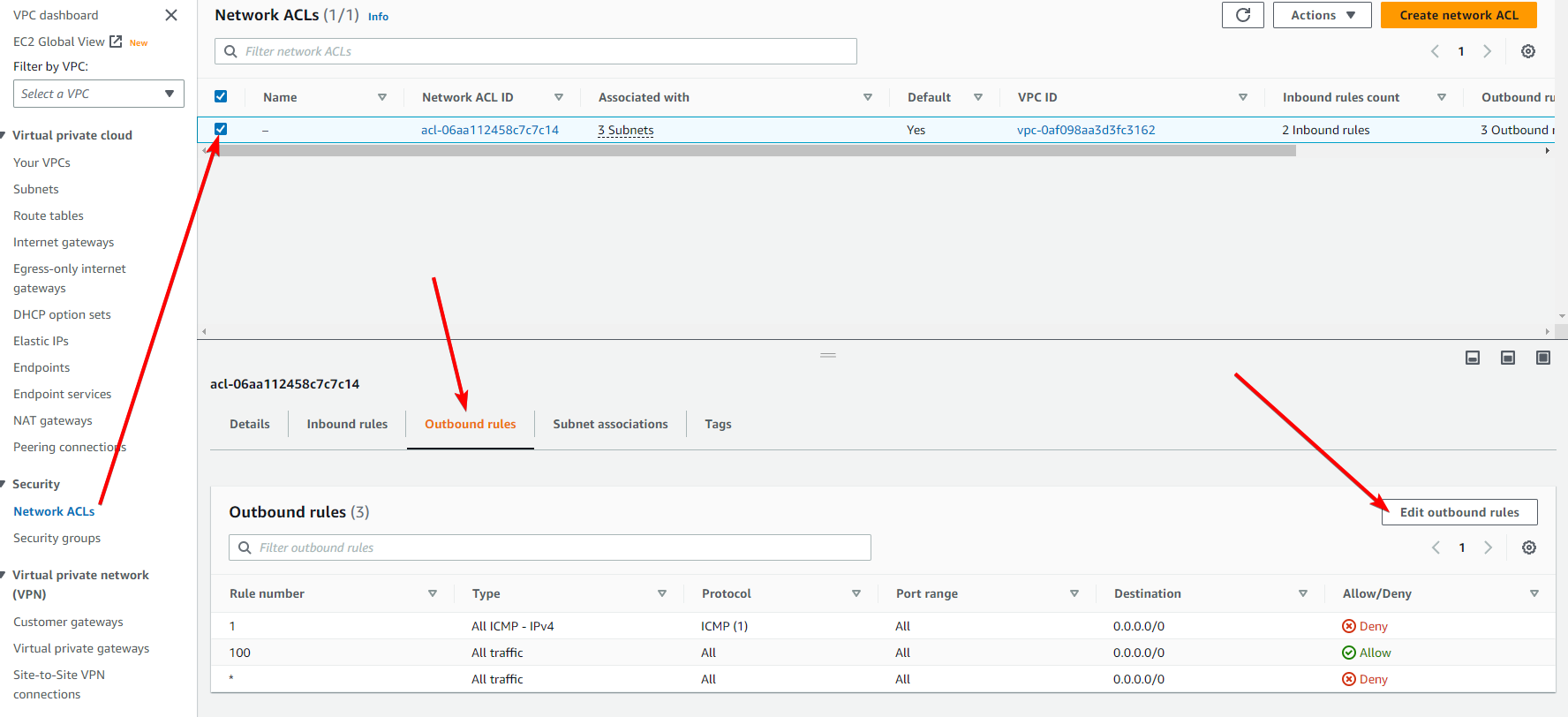Open Security groups page

(x=57, y=538)
